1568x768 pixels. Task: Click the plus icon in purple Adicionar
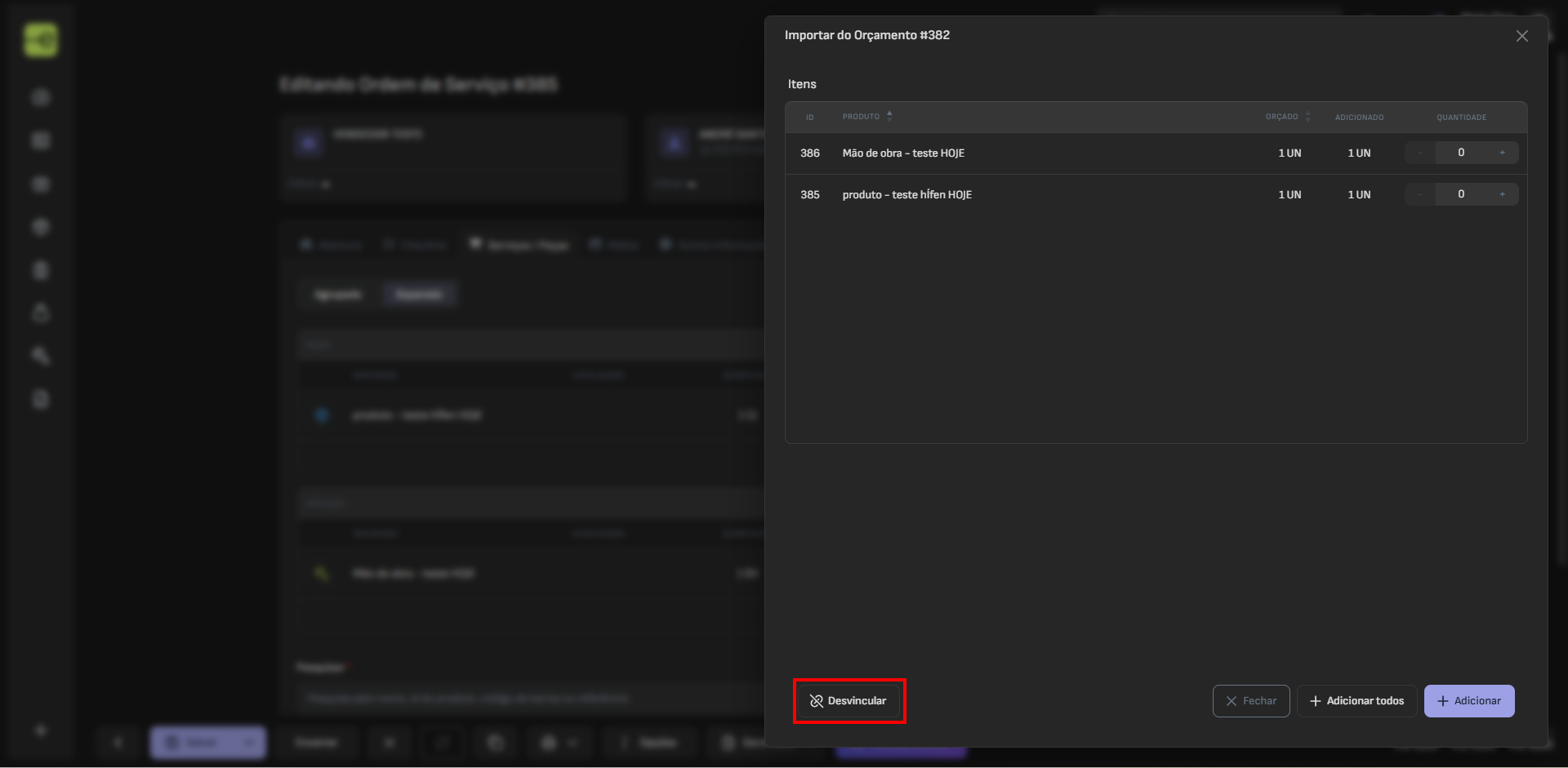click(x=1442, y=701)
